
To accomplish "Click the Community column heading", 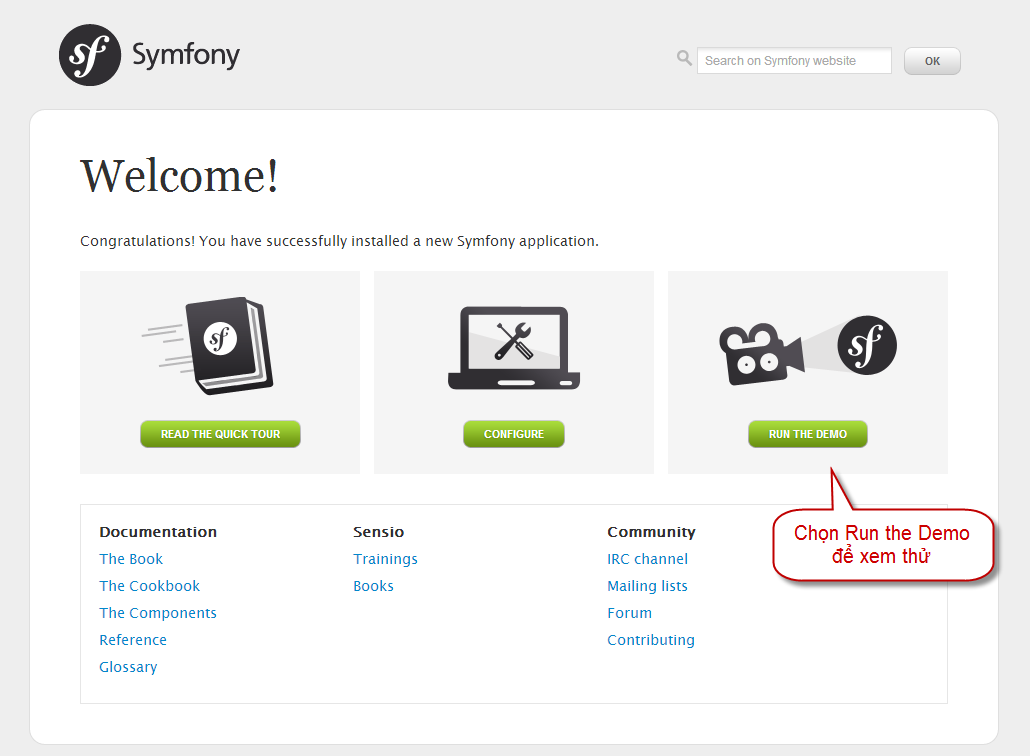I will pyautogui.click(x=651, y=532).
